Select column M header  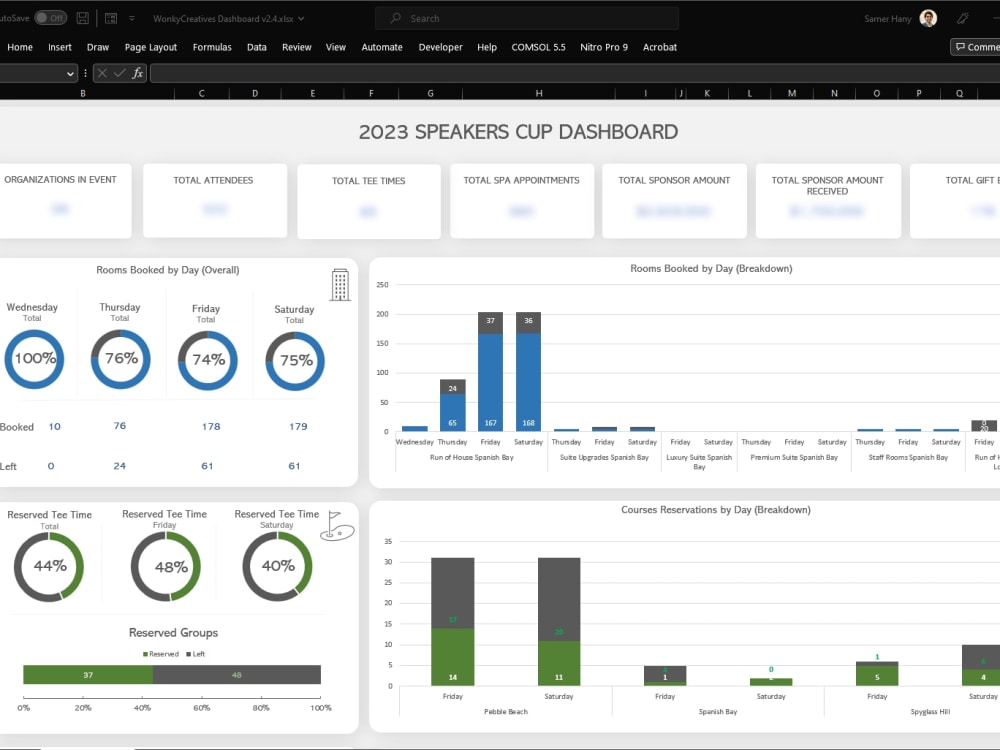coord(791,93)
